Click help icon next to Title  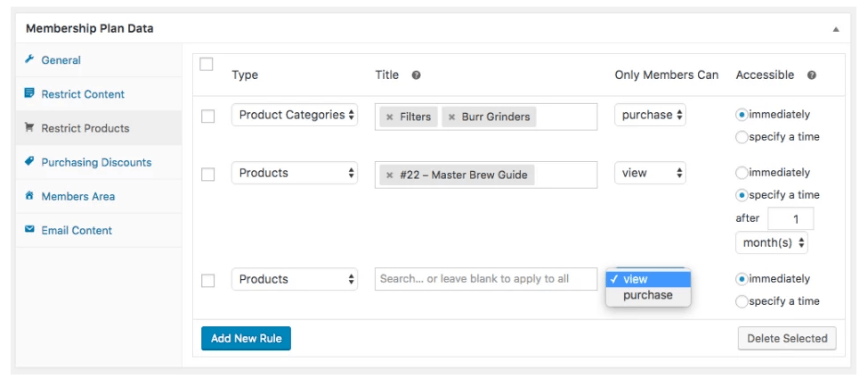(416, 75)
